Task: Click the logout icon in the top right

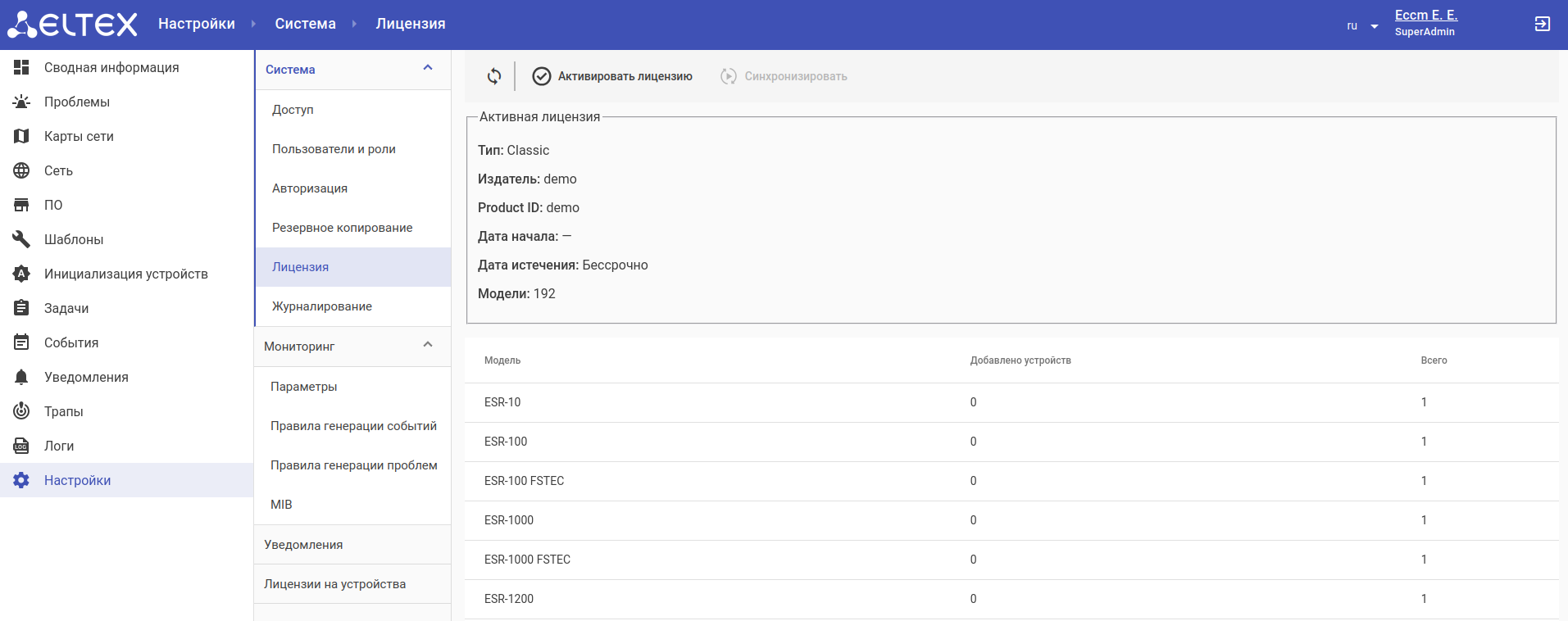Action: (1542, 25)
